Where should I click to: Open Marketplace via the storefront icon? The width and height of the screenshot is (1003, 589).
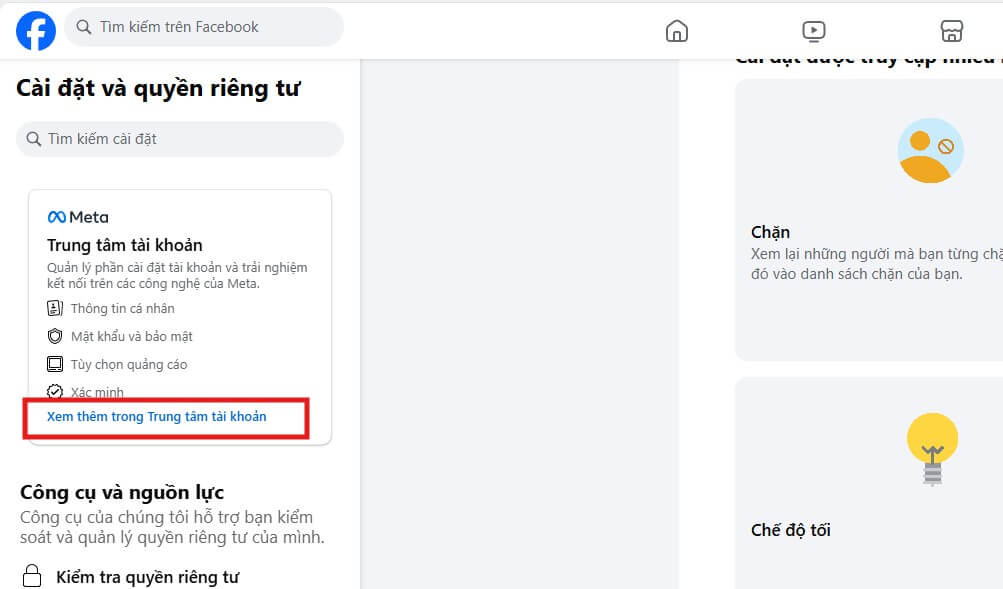point(951,31)
